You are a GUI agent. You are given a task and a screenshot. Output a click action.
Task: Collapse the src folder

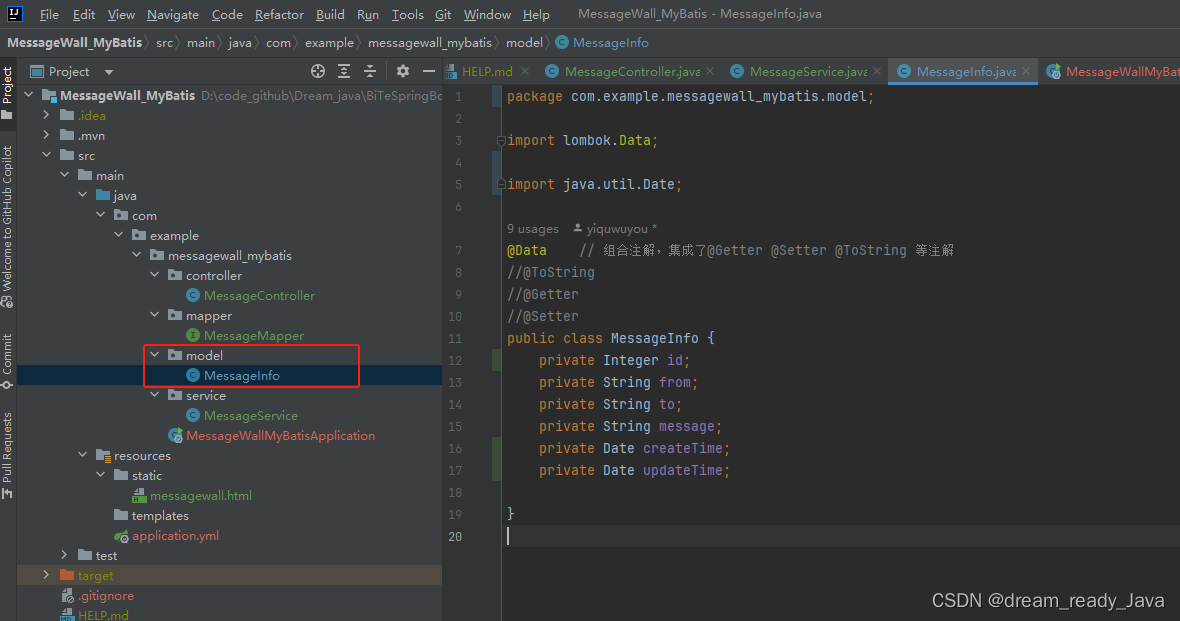(47, 155)
